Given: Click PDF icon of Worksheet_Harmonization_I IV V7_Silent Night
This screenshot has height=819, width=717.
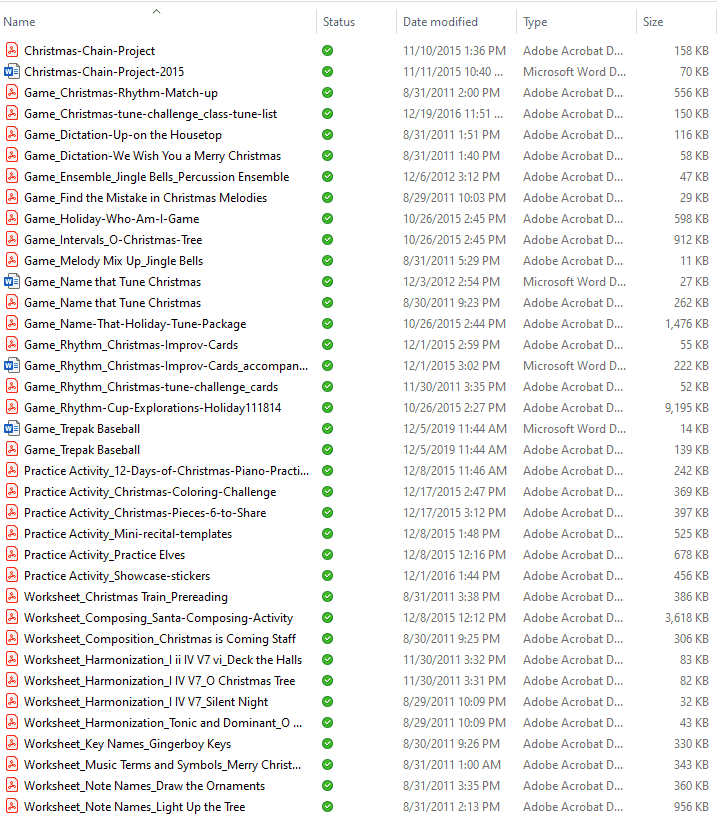Looking at the screenshot, I should pyautogui.click(x=11, y=701).
